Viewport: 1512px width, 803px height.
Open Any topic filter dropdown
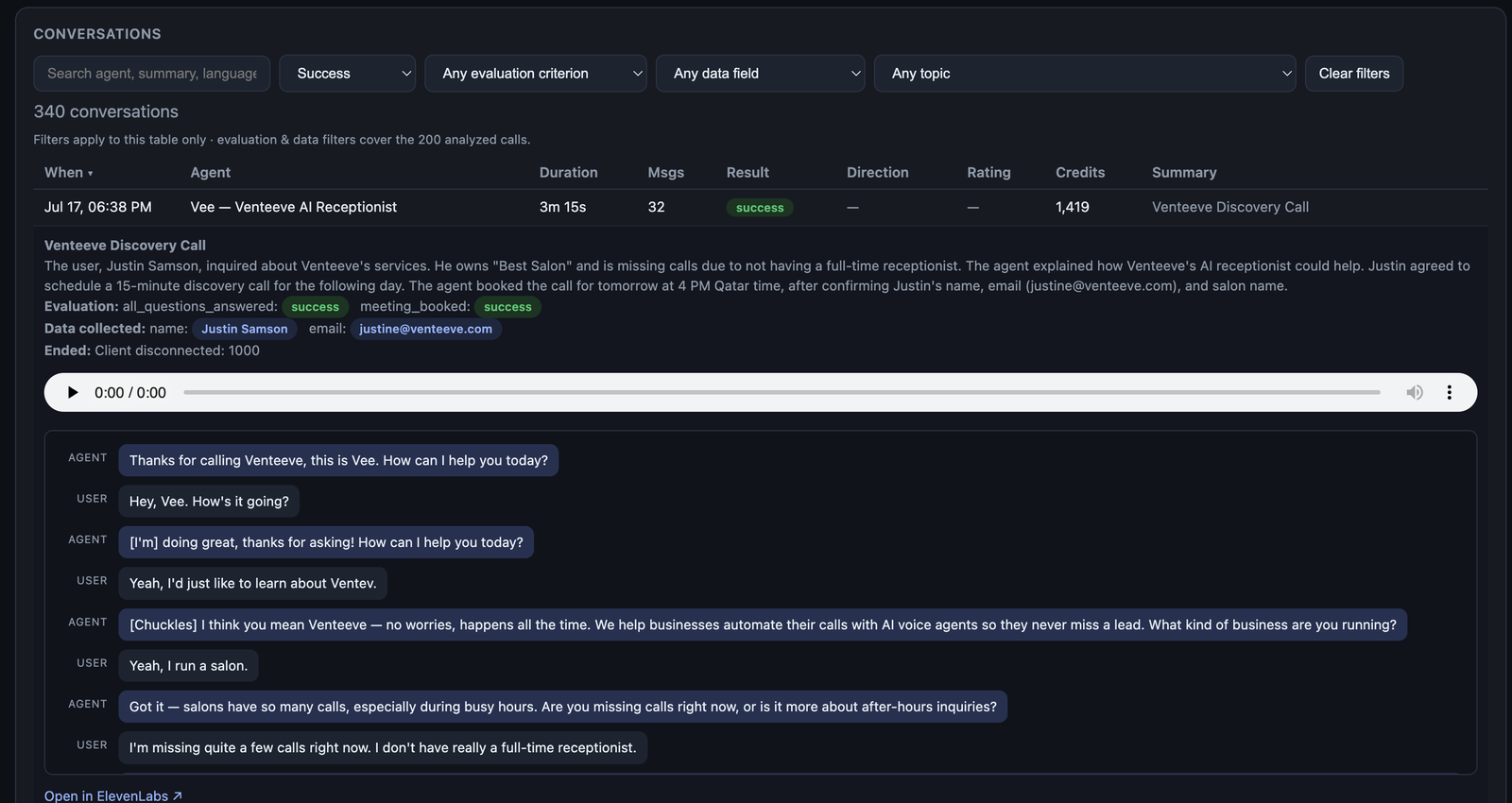click(1085, 73)
